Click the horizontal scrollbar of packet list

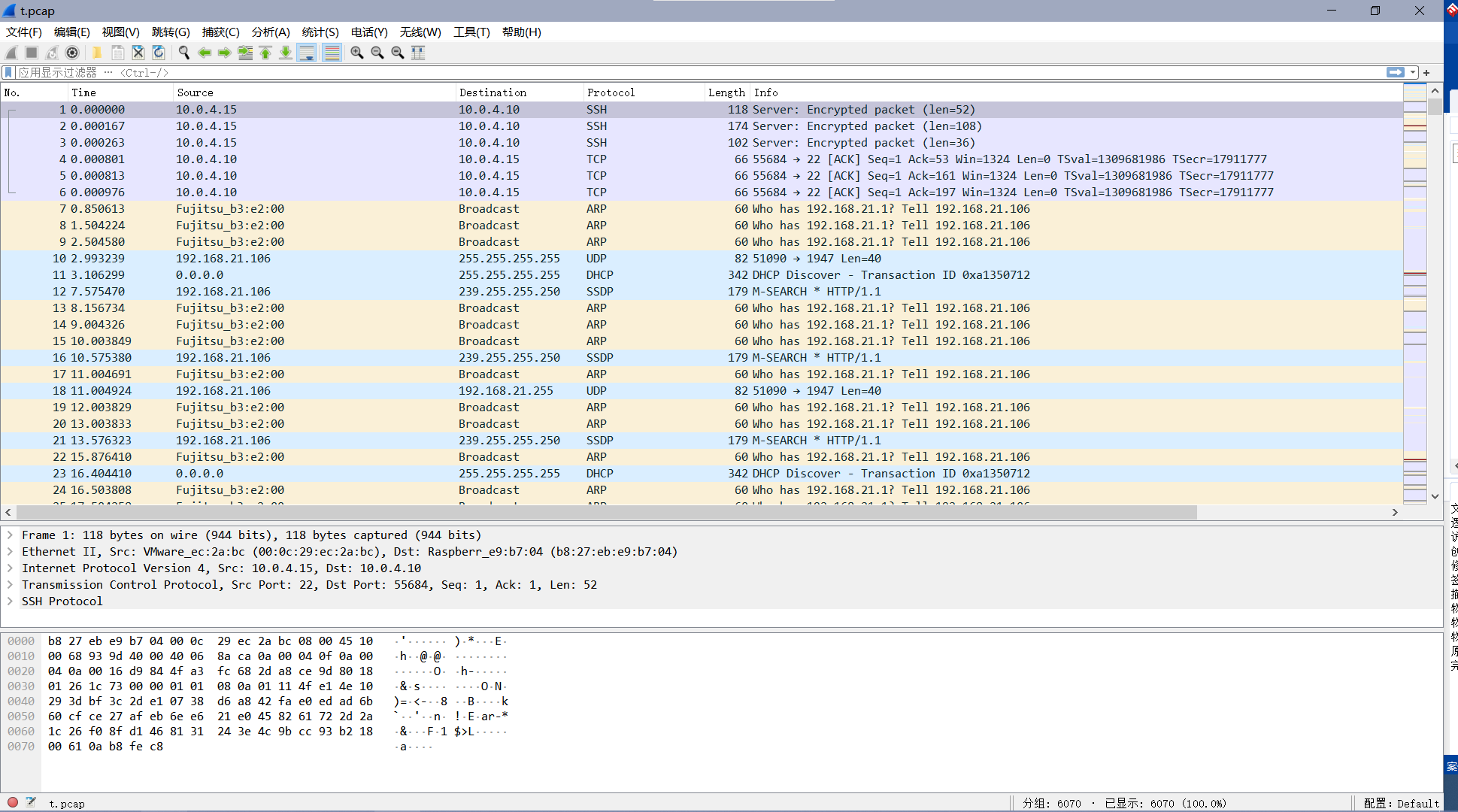point(606,512)
